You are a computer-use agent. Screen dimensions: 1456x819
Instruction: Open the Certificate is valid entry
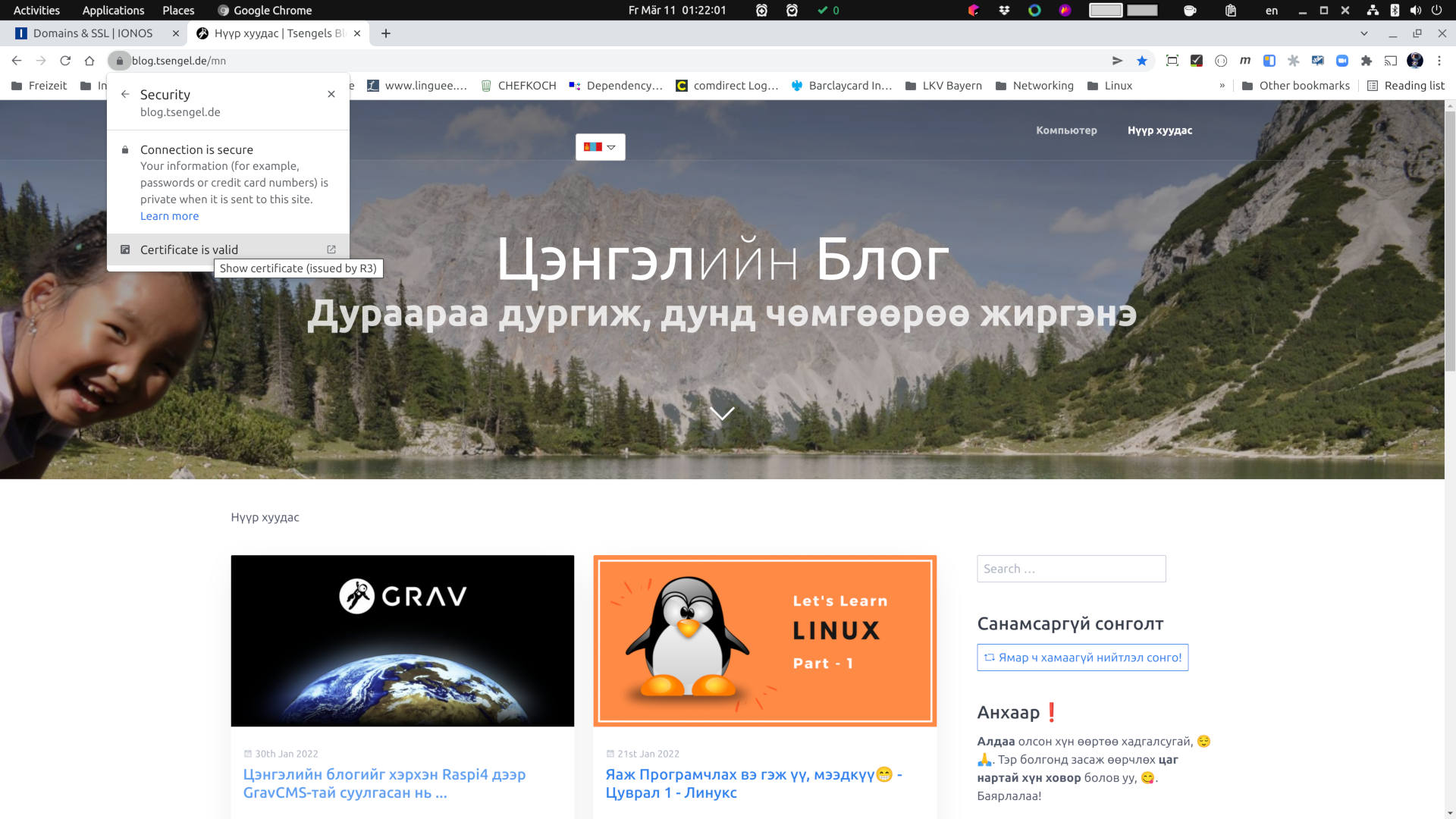[228, 249]
